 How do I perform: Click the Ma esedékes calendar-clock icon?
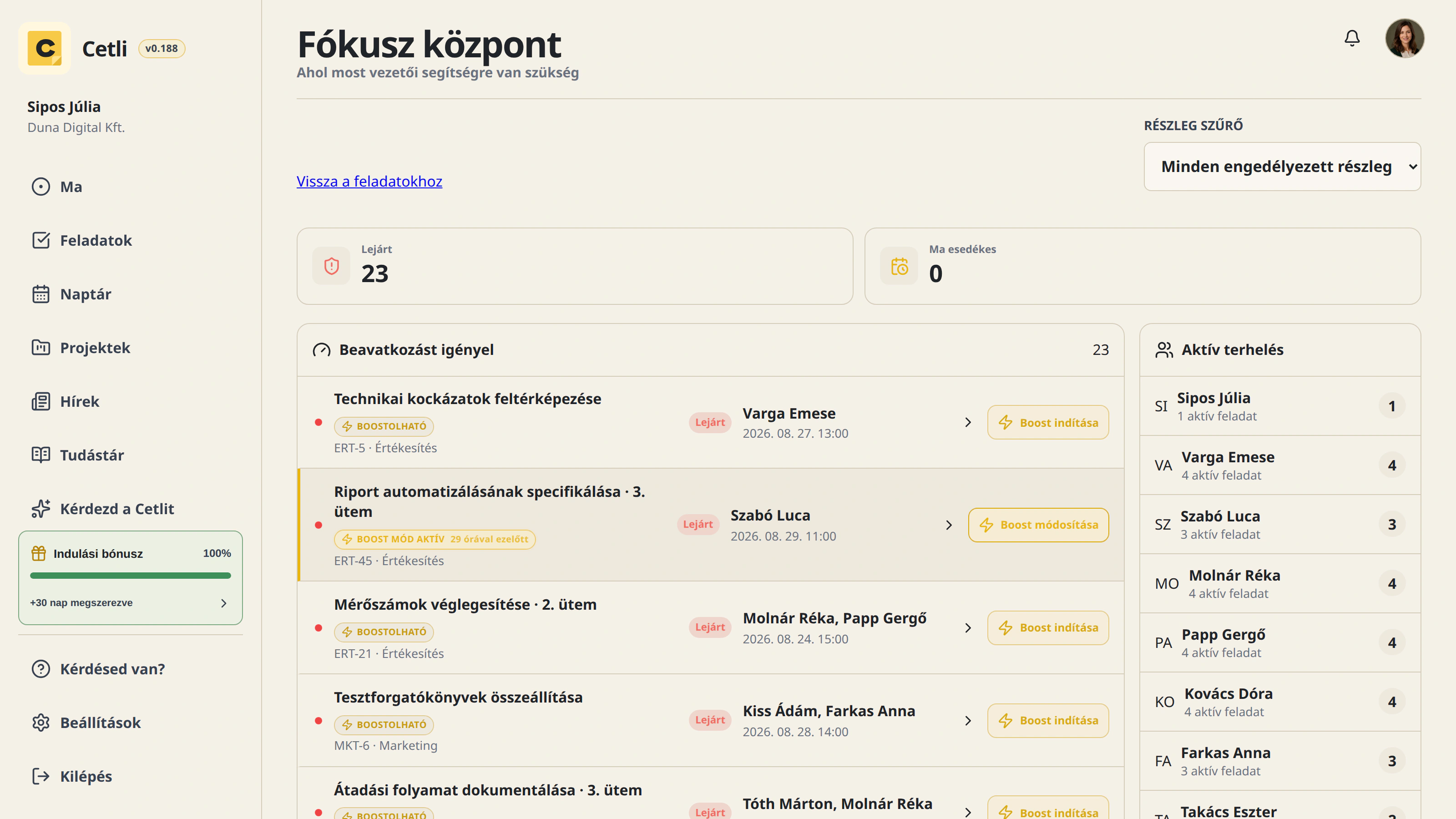(x=899, y=266)
